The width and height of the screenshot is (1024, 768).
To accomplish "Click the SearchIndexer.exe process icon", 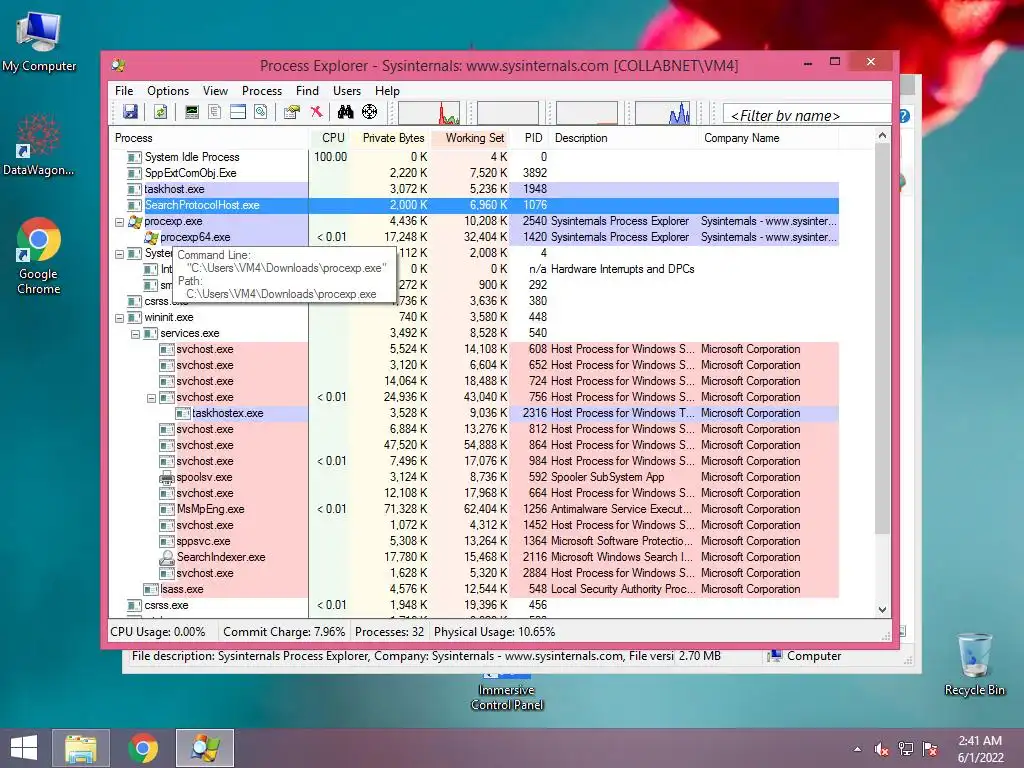I will click(167, 557).
